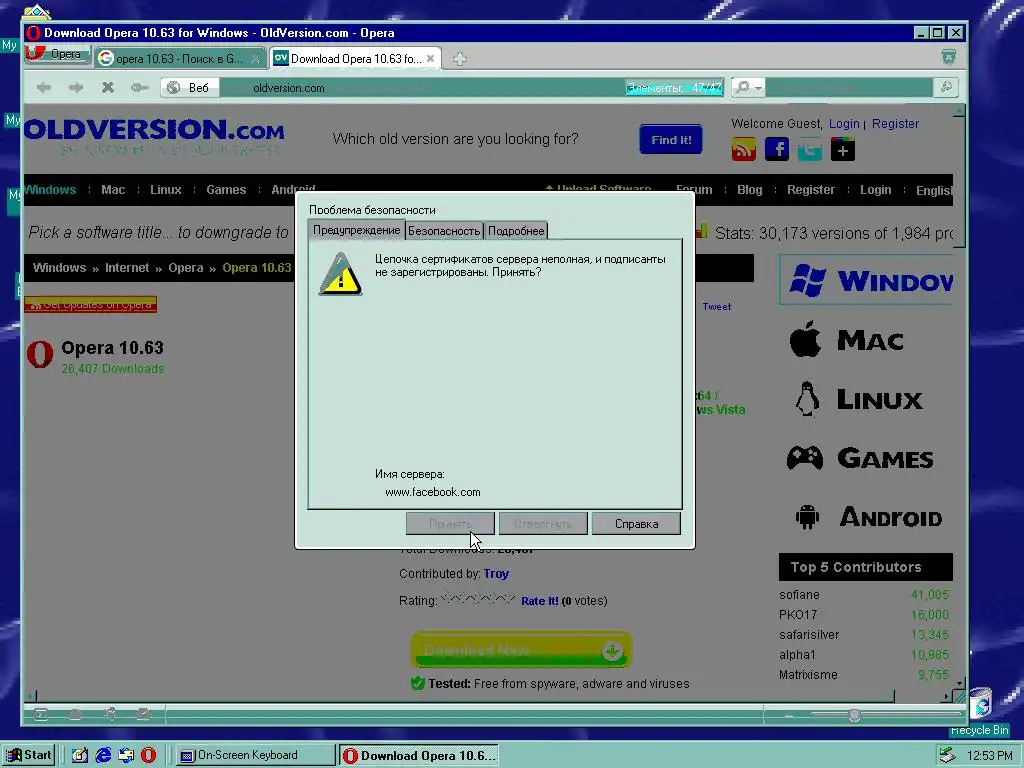Image resolution: width=1024 pixels, height=768 pixels.
Task: Click the Games controller icon in sidebar
Action: (x=805, y=458)
